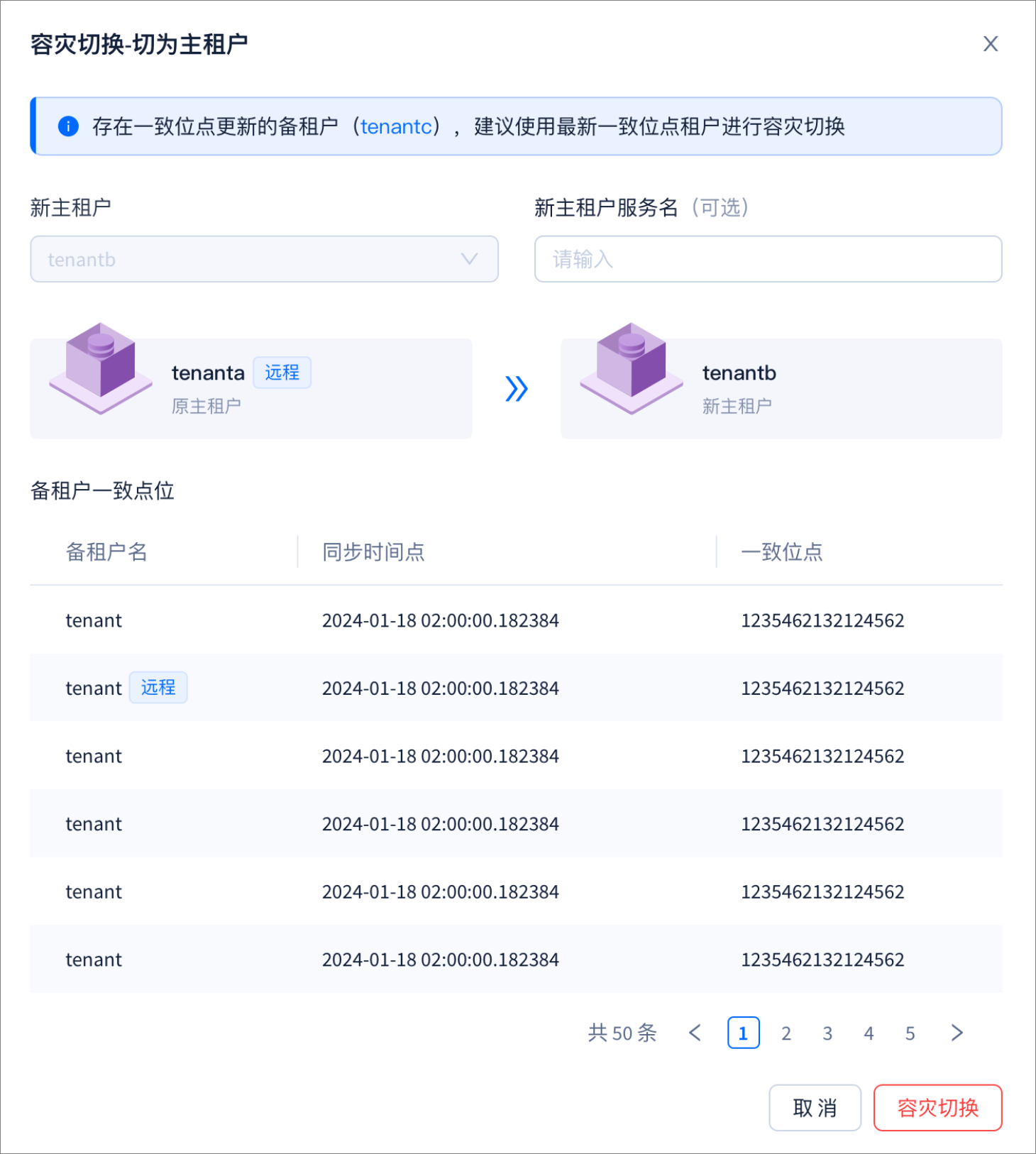This screenshot has width=1036, height=1154.
Task: Expand the dropdown chevron in tenantb selector
Action: click(469, 259)
